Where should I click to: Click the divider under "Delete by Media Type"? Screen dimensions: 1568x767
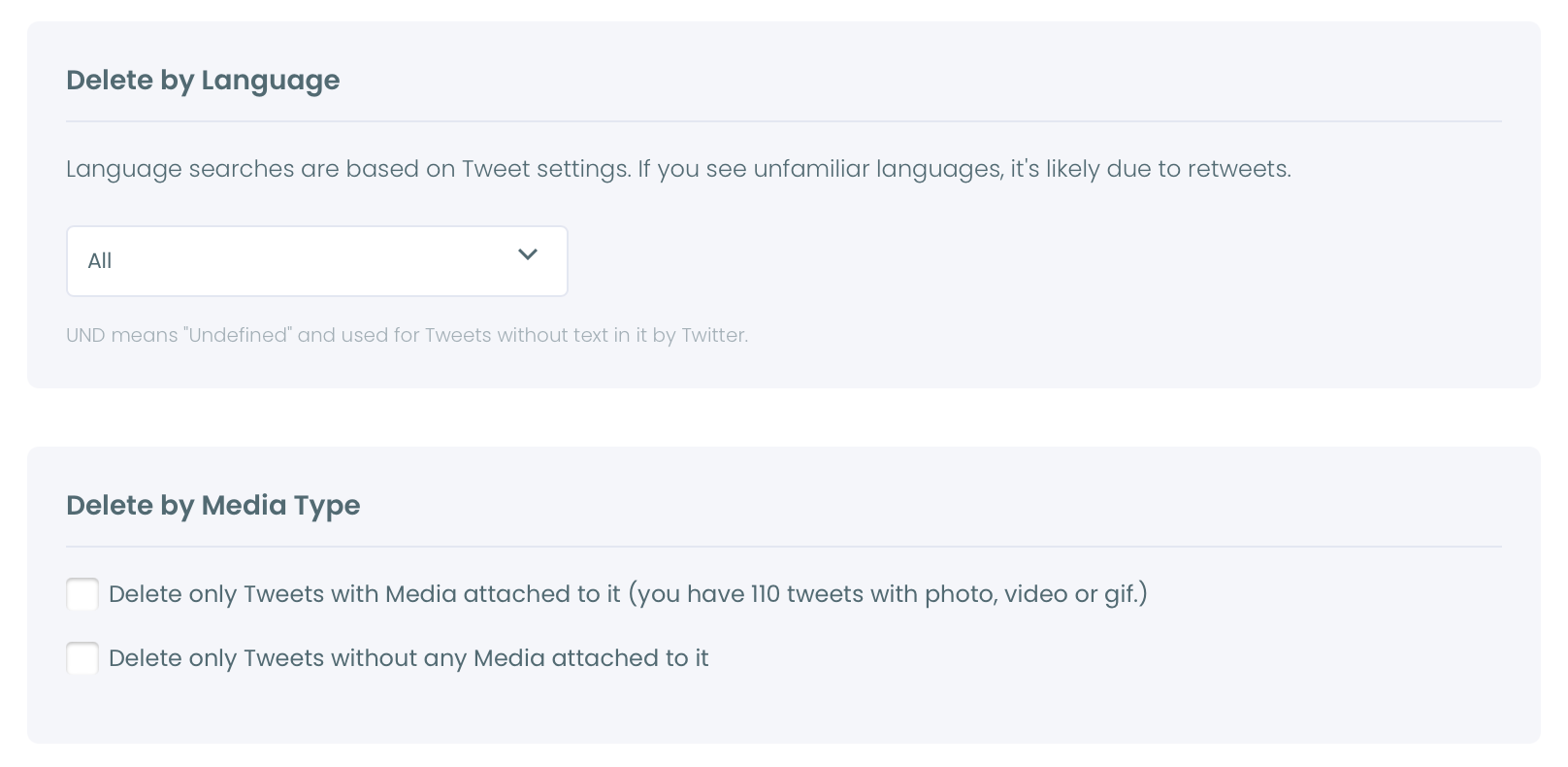coord(783,546)
